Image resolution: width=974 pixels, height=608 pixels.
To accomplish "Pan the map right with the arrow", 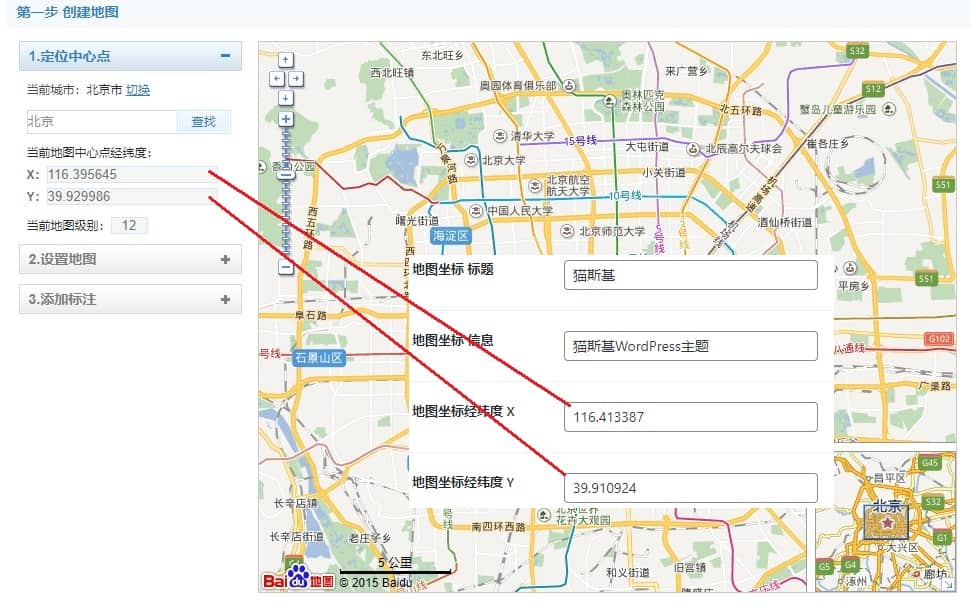I will [296, 78].
